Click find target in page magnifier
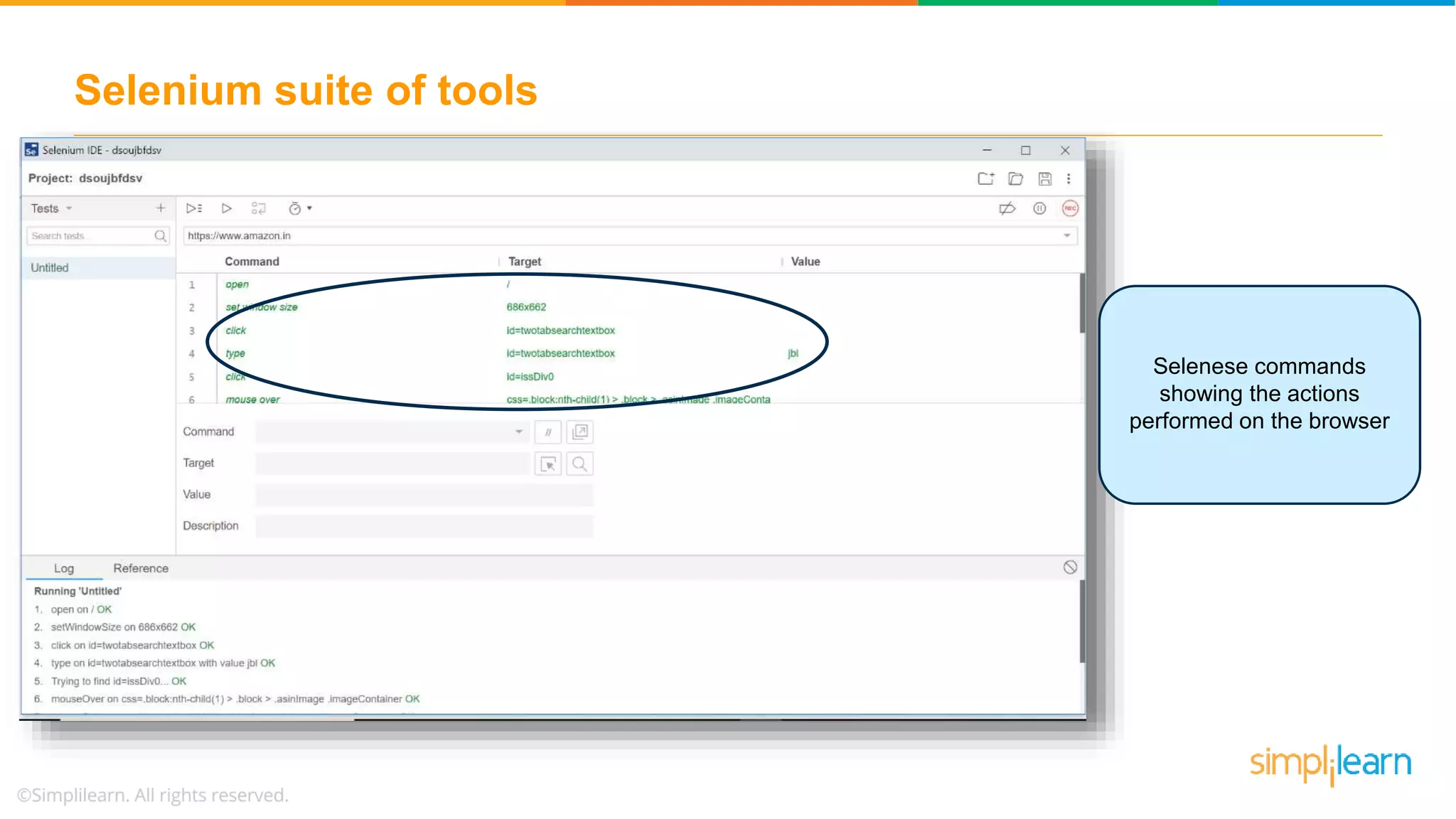1456x819 pixels. tap(580, 464)
